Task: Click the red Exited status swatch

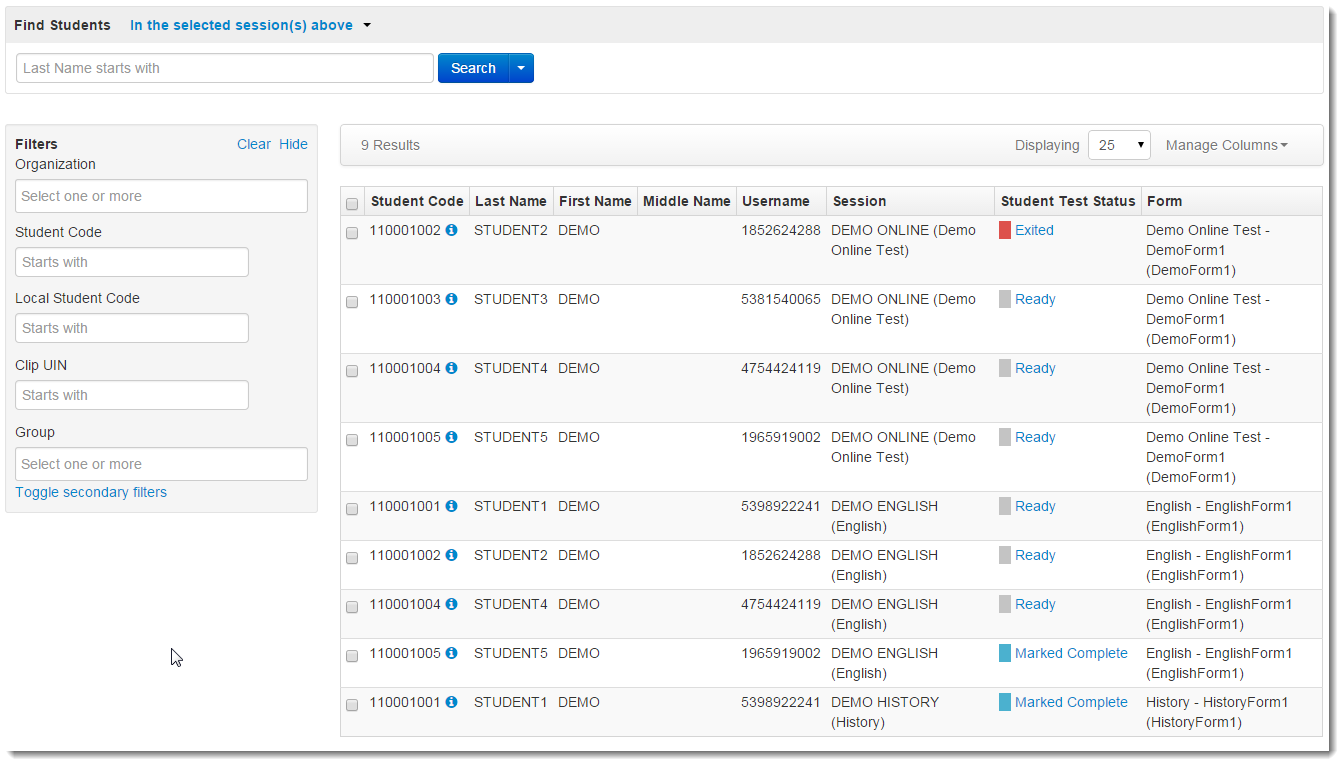Action: (x=1005, y=230)
